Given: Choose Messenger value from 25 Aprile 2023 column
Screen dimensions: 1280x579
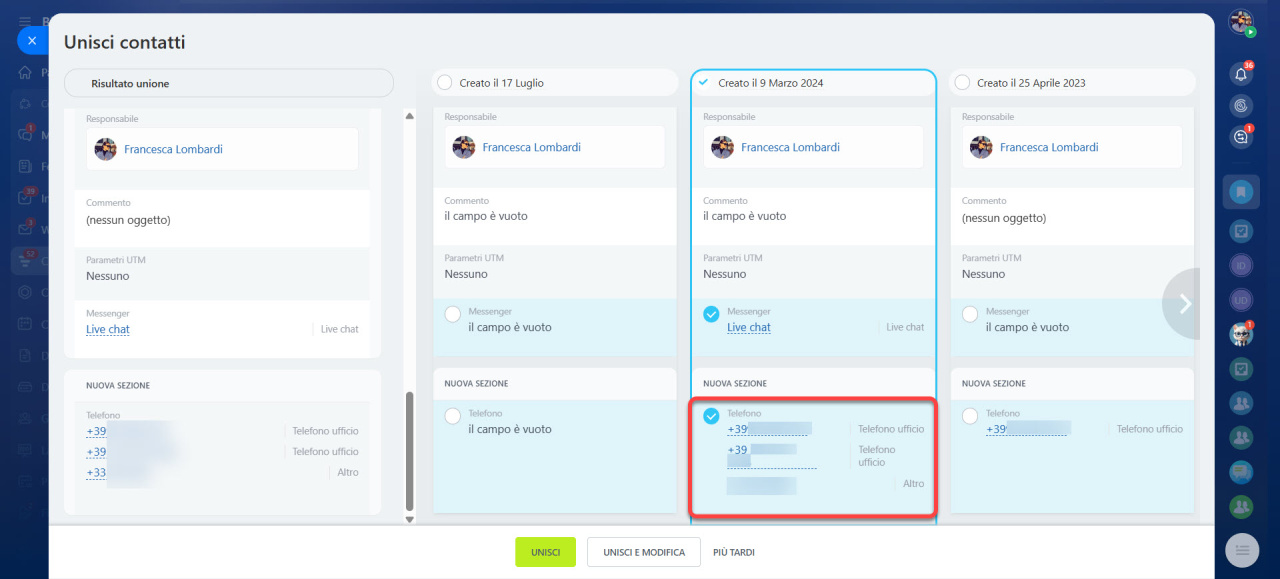Looking at the screenshot, I should [970, 314].
